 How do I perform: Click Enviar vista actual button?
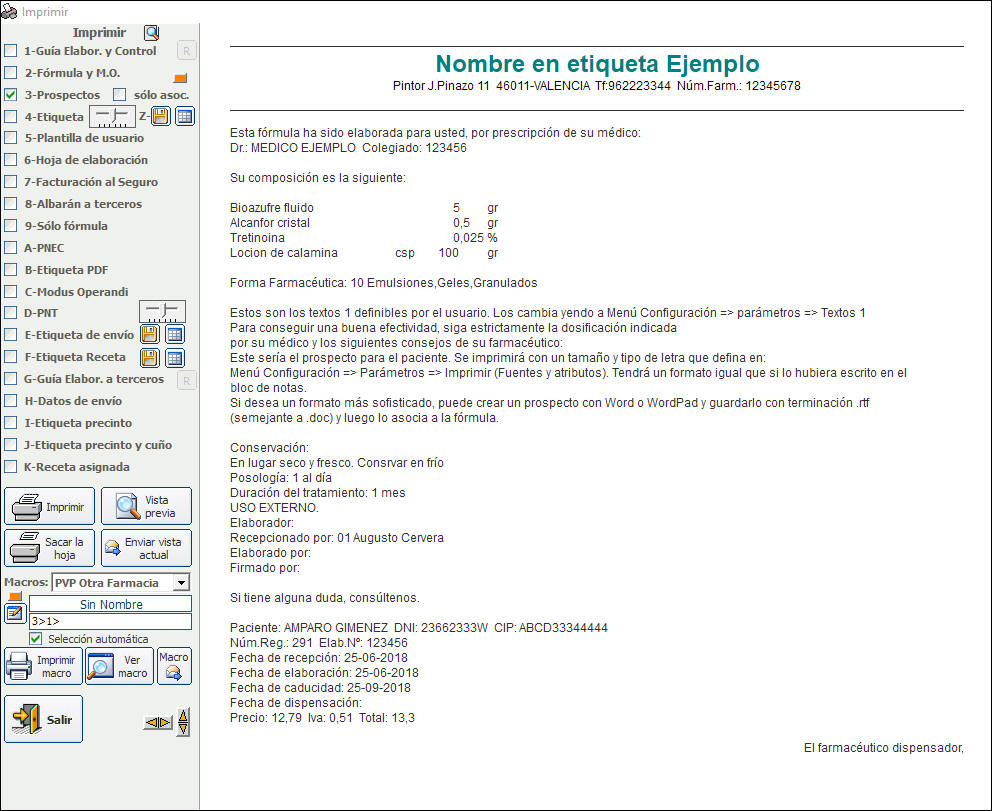146,548
